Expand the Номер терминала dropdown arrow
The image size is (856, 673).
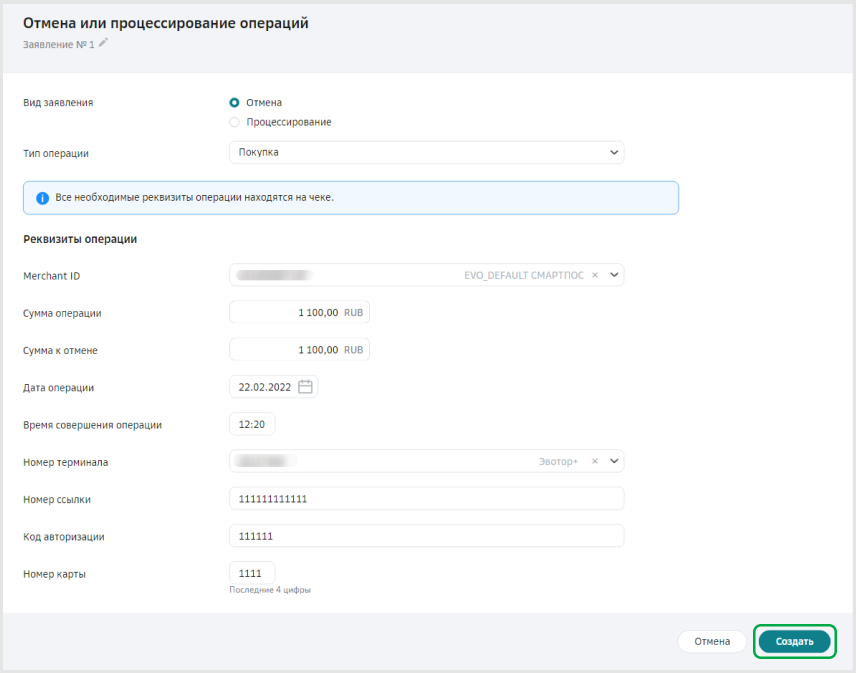pos(614,462)
